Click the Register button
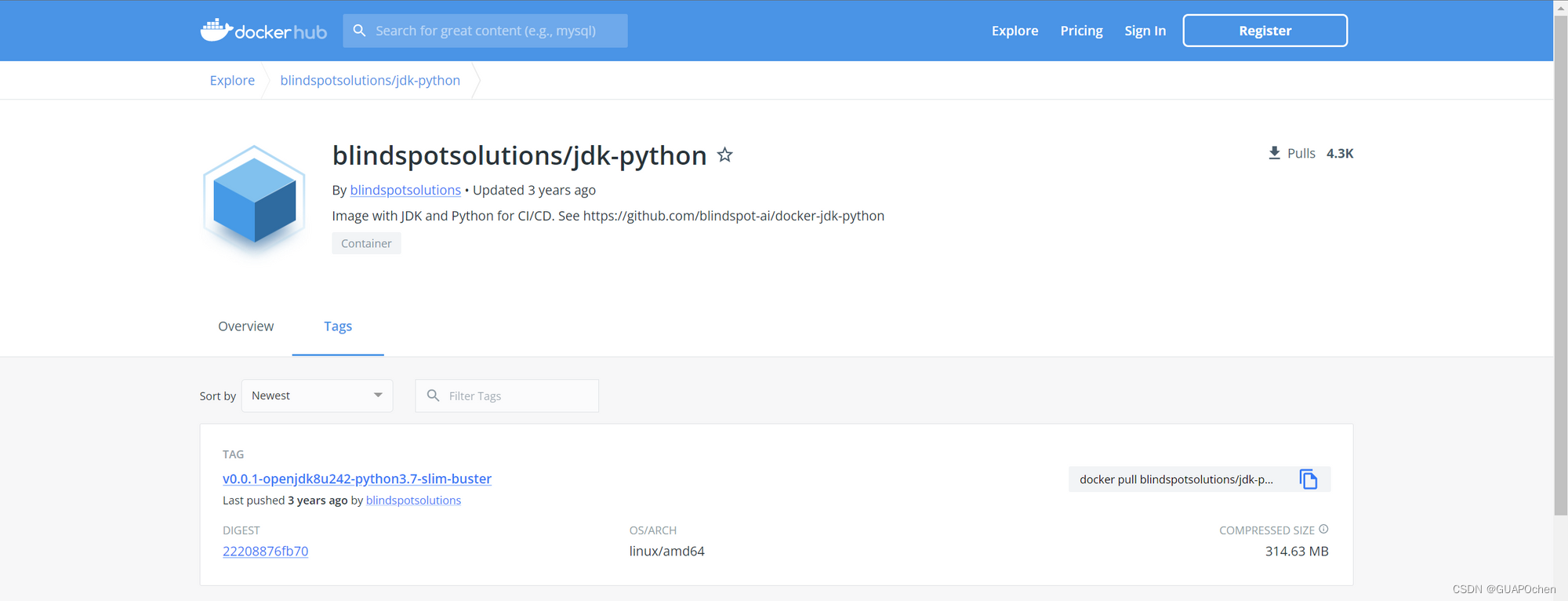Image resolution: width=1568 pixels, height=601 pixels. (x=1265, y=31)
